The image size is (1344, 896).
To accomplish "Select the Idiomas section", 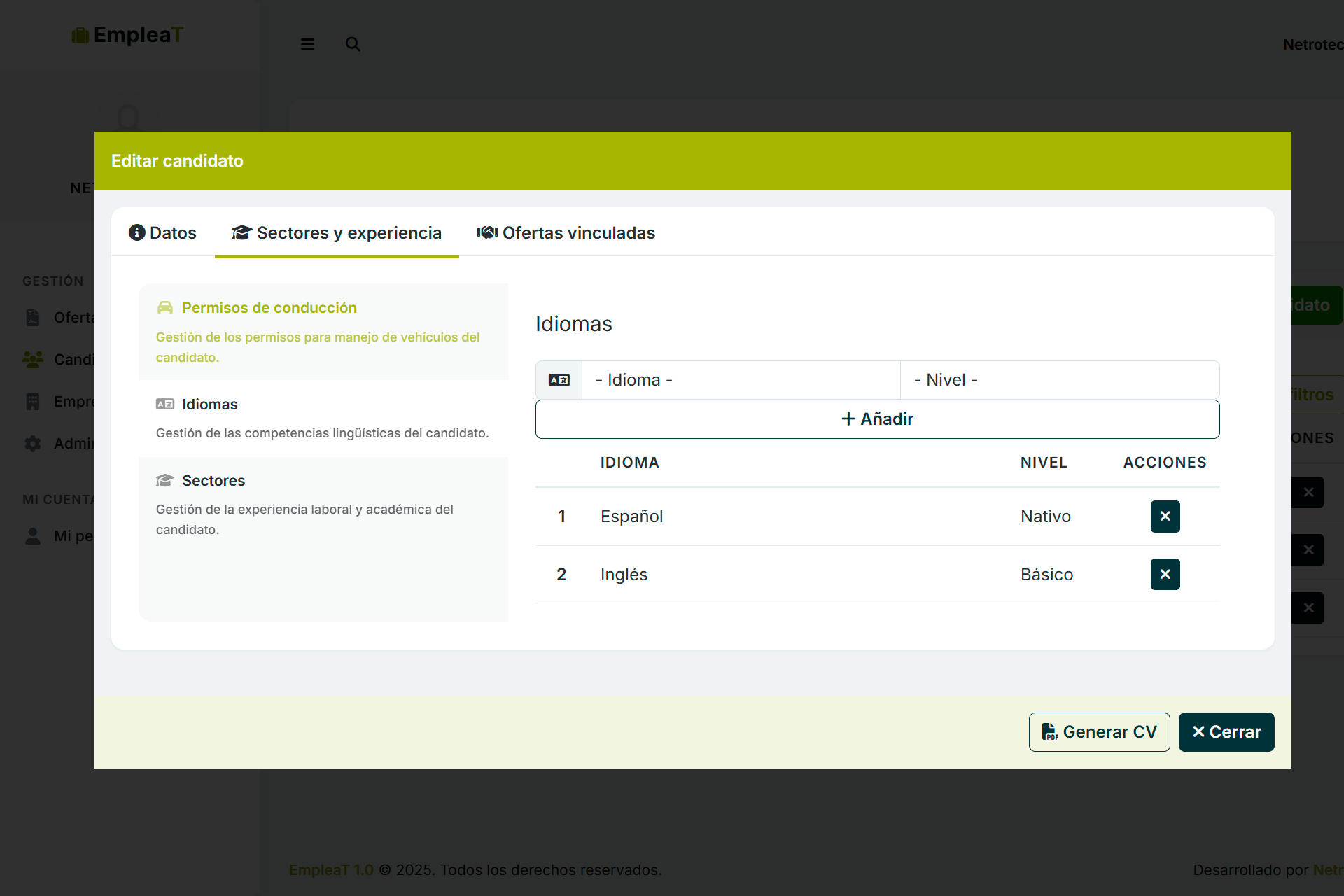I will coord(323,419).
